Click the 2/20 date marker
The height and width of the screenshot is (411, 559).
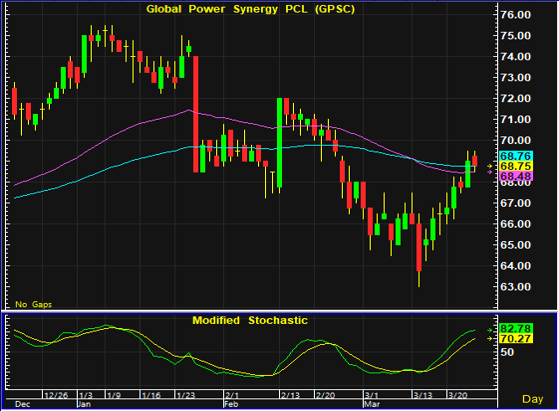coord(325,395)
